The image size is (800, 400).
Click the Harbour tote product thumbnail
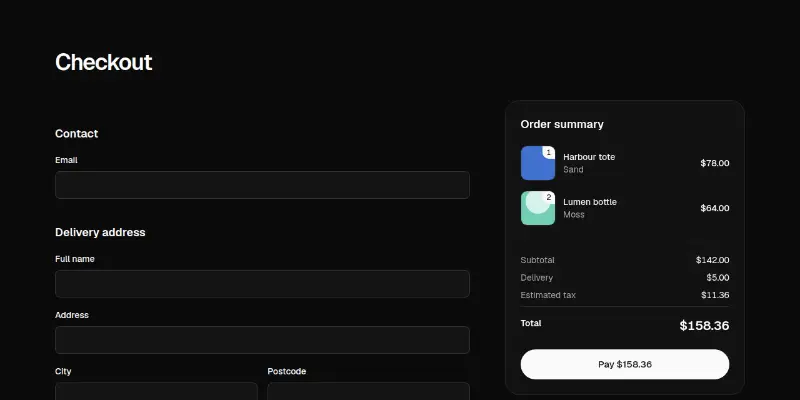[538, 163]
